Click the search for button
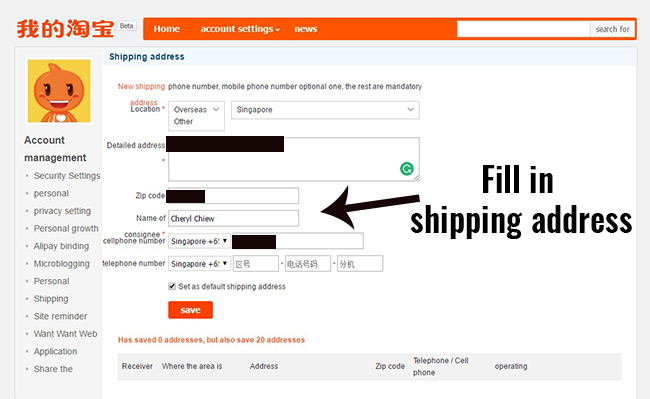The width and height of the screenshot is (650, 399). (x=612, y=29)
